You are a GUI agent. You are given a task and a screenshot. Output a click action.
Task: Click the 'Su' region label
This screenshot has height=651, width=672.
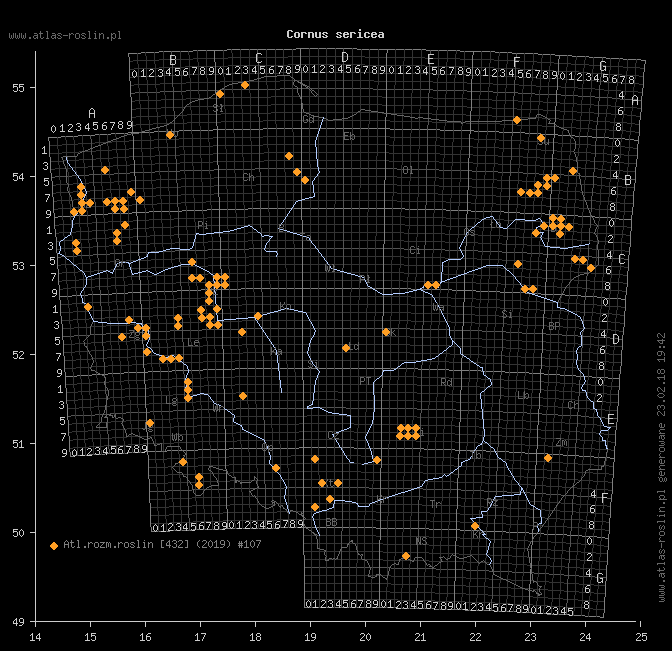pos(543,142)
